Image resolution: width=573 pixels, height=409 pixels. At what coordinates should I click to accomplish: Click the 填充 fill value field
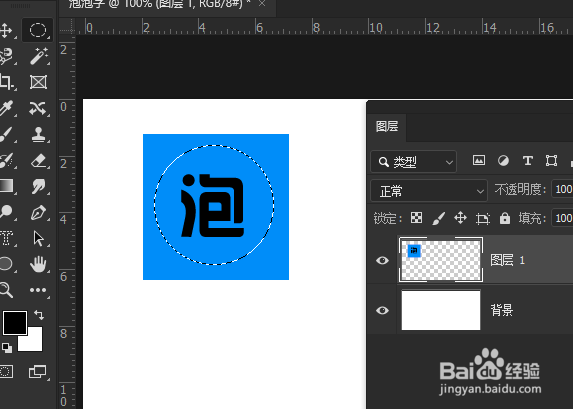562,218
